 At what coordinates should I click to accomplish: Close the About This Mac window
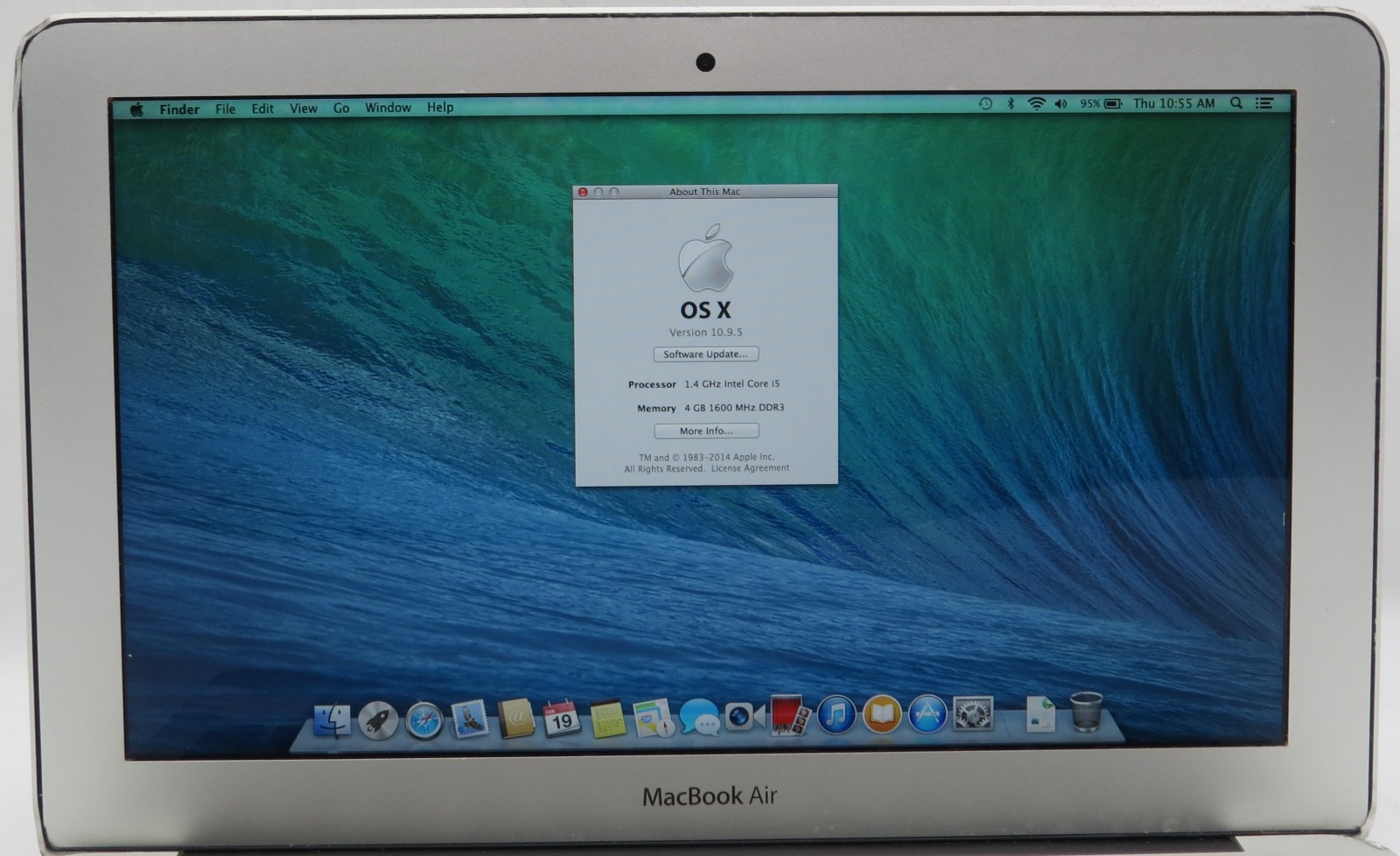[x=583, y=193]
